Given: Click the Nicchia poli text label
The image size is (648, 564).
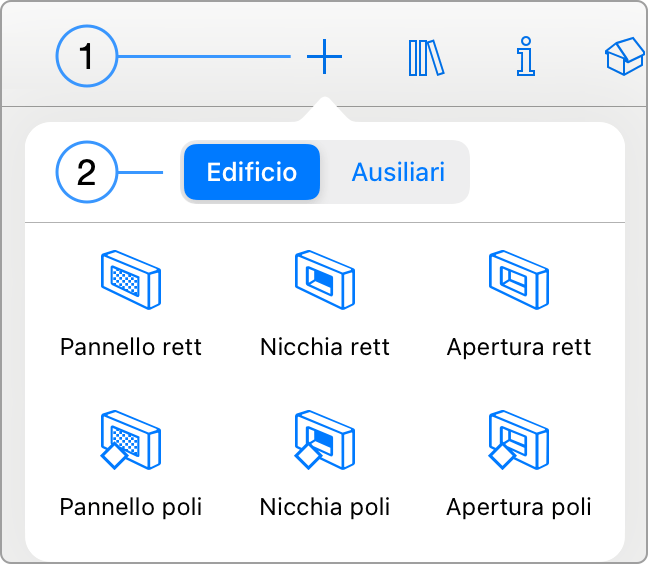Looking at the screenshot, I should click(325, 507).
